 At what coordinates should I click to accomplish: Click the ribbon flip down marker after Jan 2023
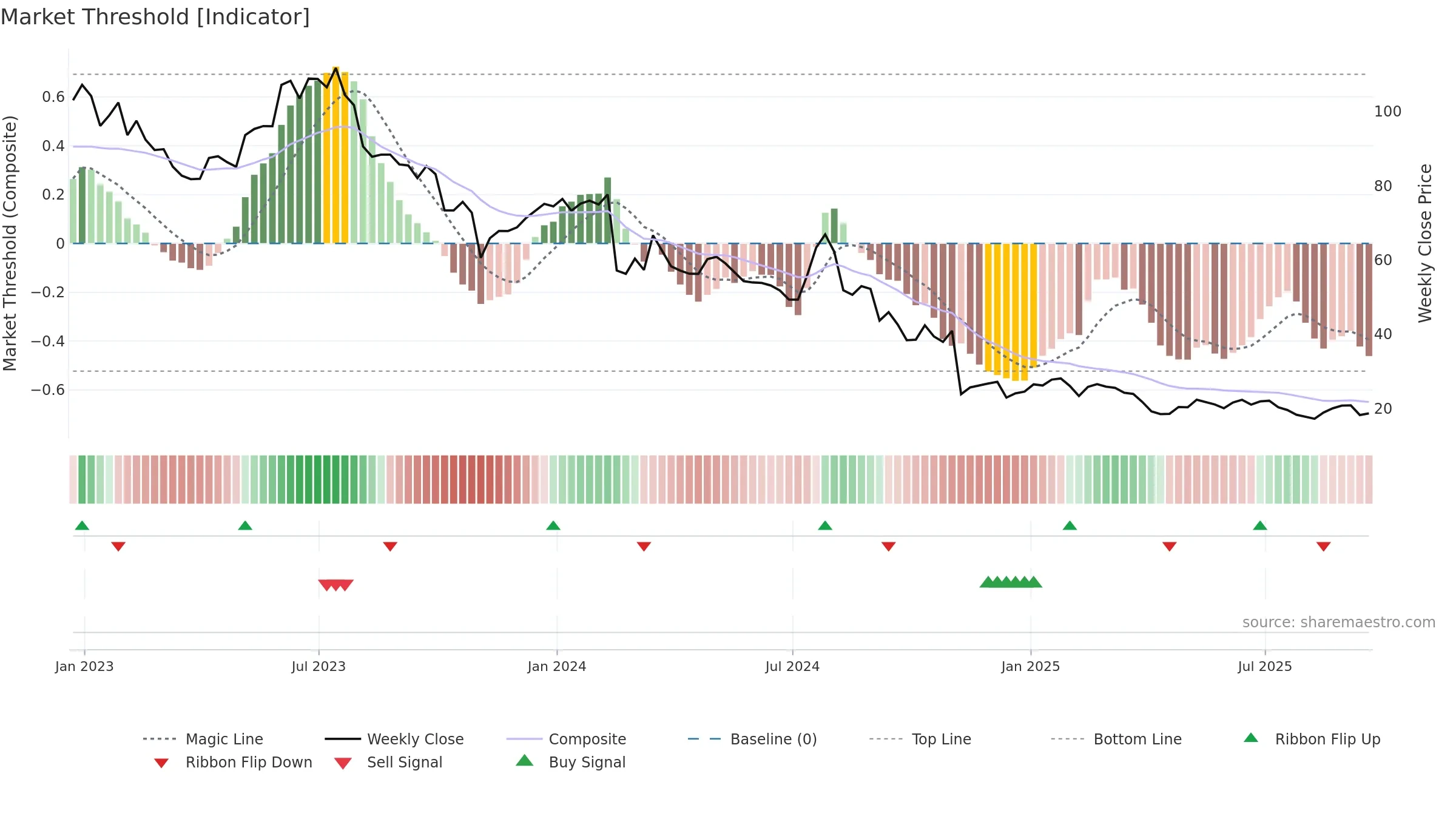(118, 547)
